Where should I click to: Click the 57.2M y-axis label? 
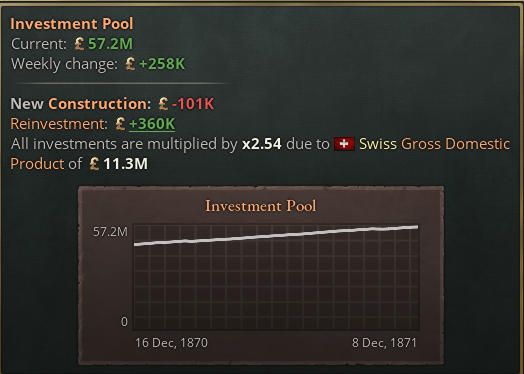pos(110,232)
